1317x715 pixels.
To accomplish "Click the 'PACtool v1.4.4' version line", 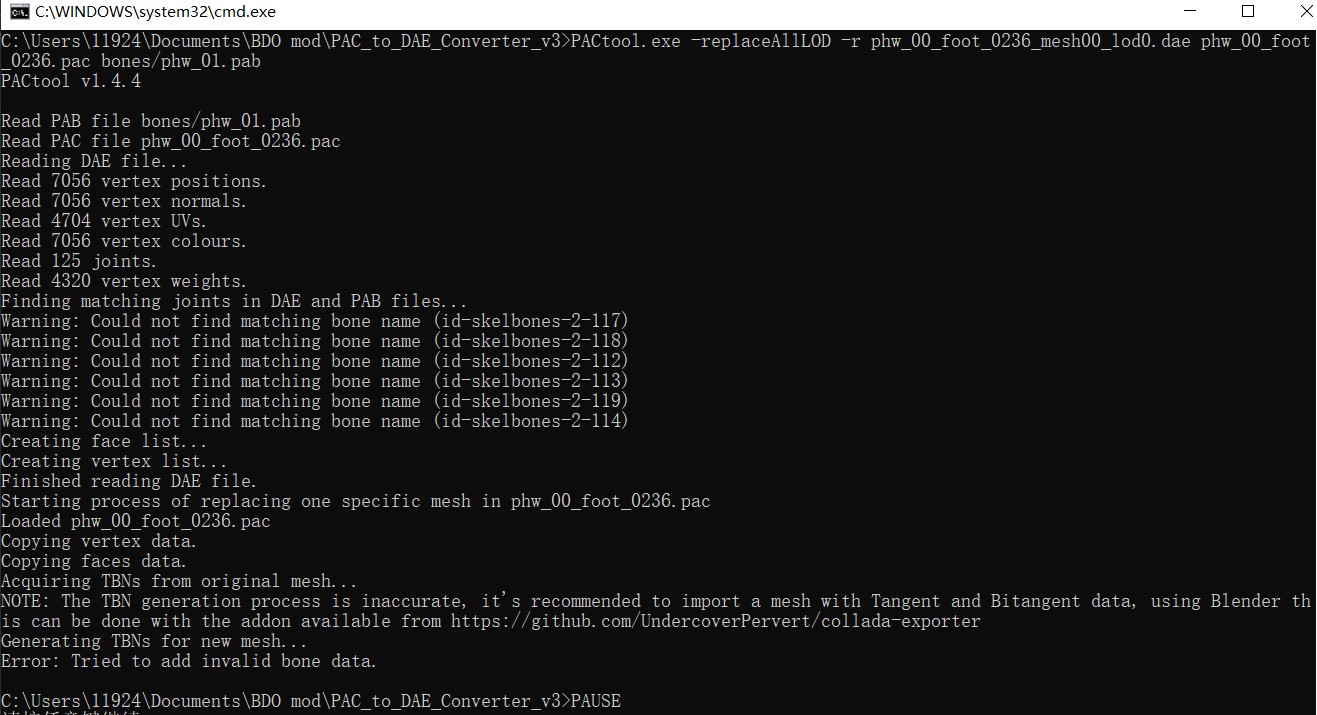I will point(71,81).
